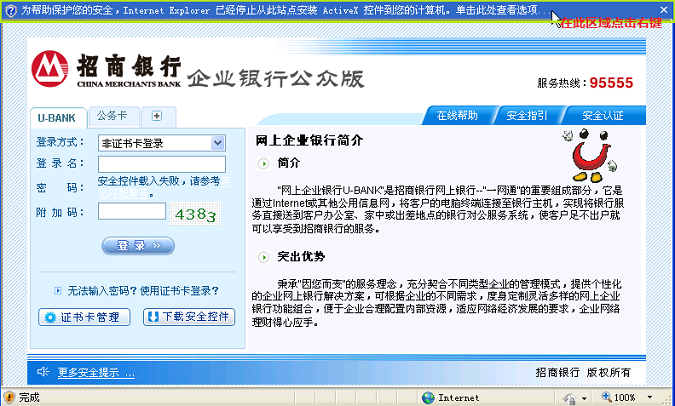Click the green arrow icon beside 突出优势
The width and height of the screenshot is (675, 406).
tap(263, 257)
